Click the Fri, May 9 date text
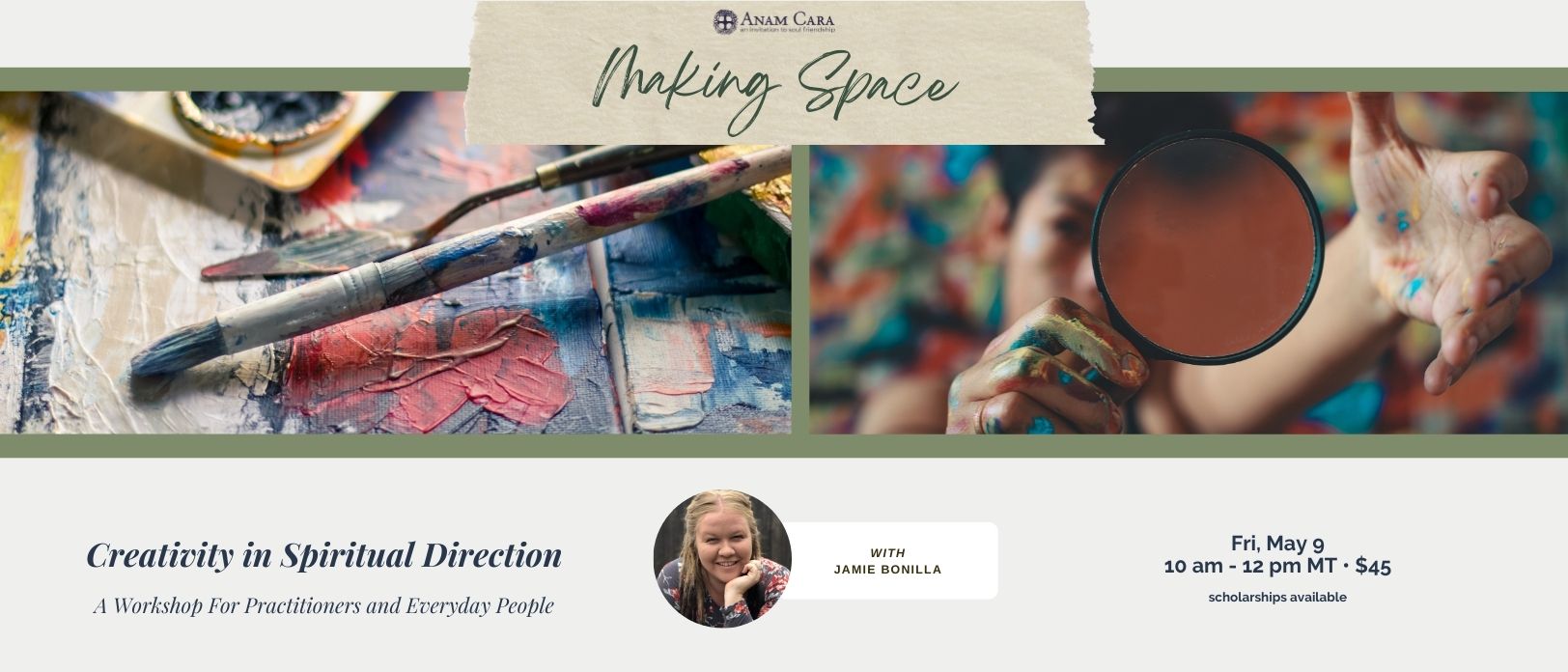This screenshot has width=1568, height=672. click(x=1277, y=543)
